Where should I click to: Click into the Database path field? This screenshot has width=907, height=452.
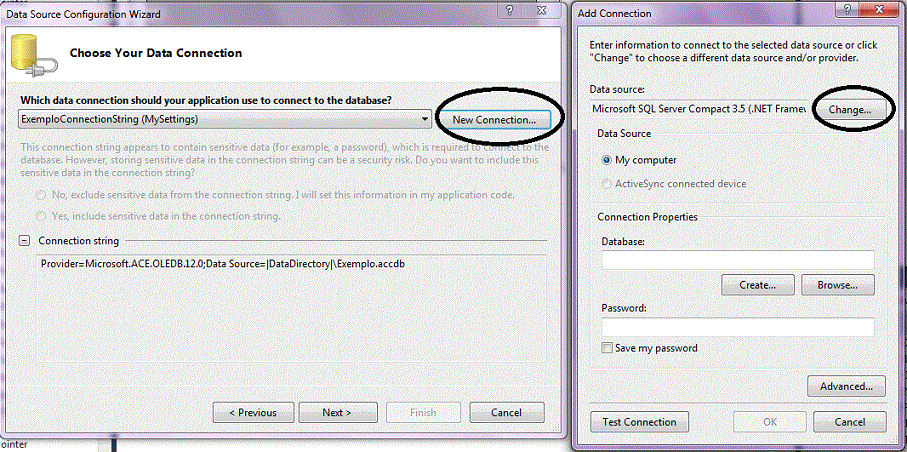tap(738, 260)
